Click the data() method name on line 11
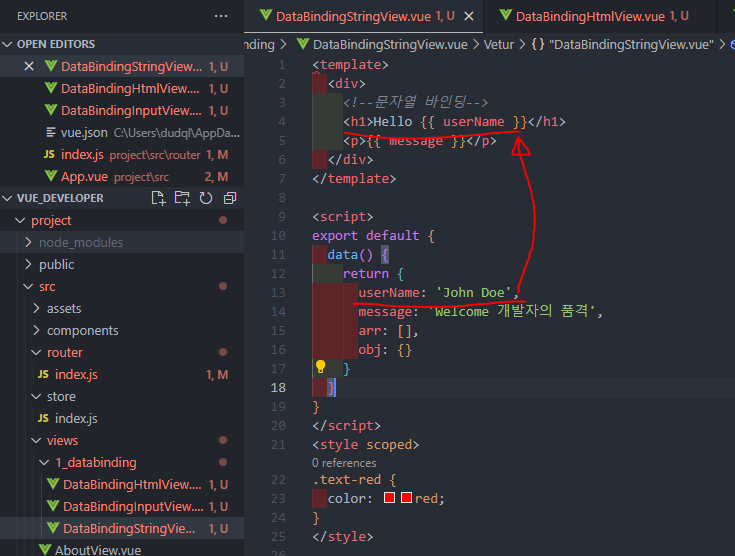This screenshot has width=735, height=556. point(343,255)
